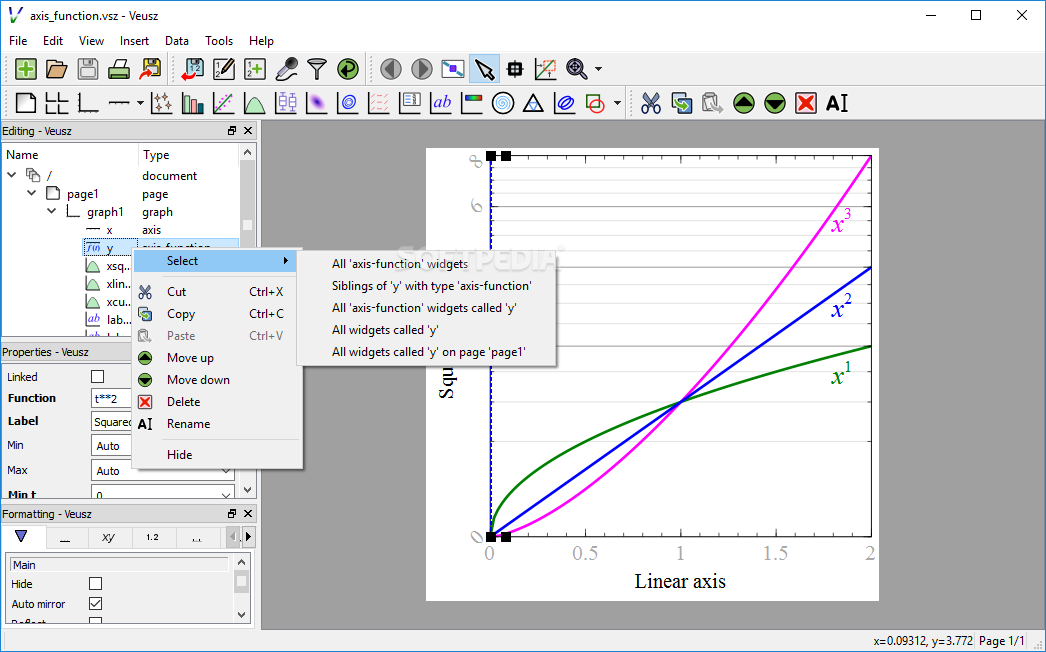Click the zoom magnifier icon
This screenshot has height=652, width=1046.
coord(576,69)
